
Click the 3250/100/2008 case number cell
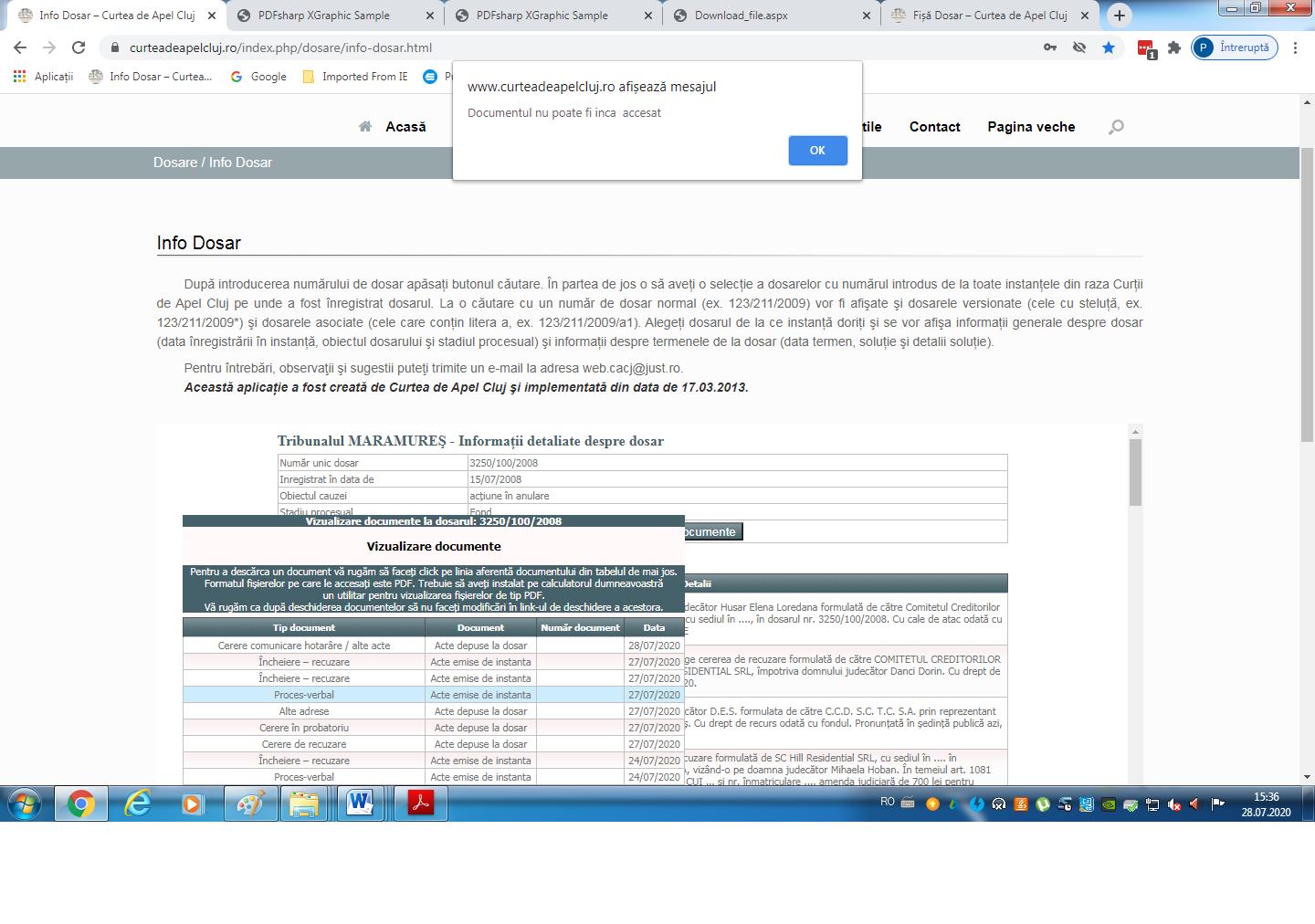point(737,463)
